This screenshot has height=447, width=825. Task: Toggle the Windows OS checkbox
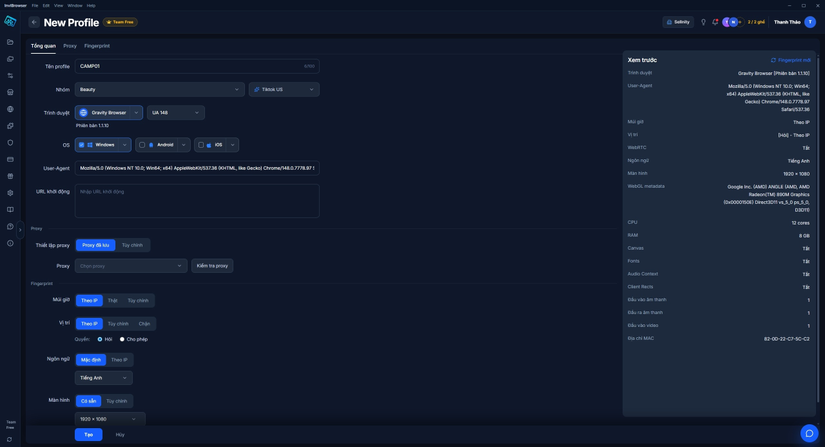coord(82,145)
